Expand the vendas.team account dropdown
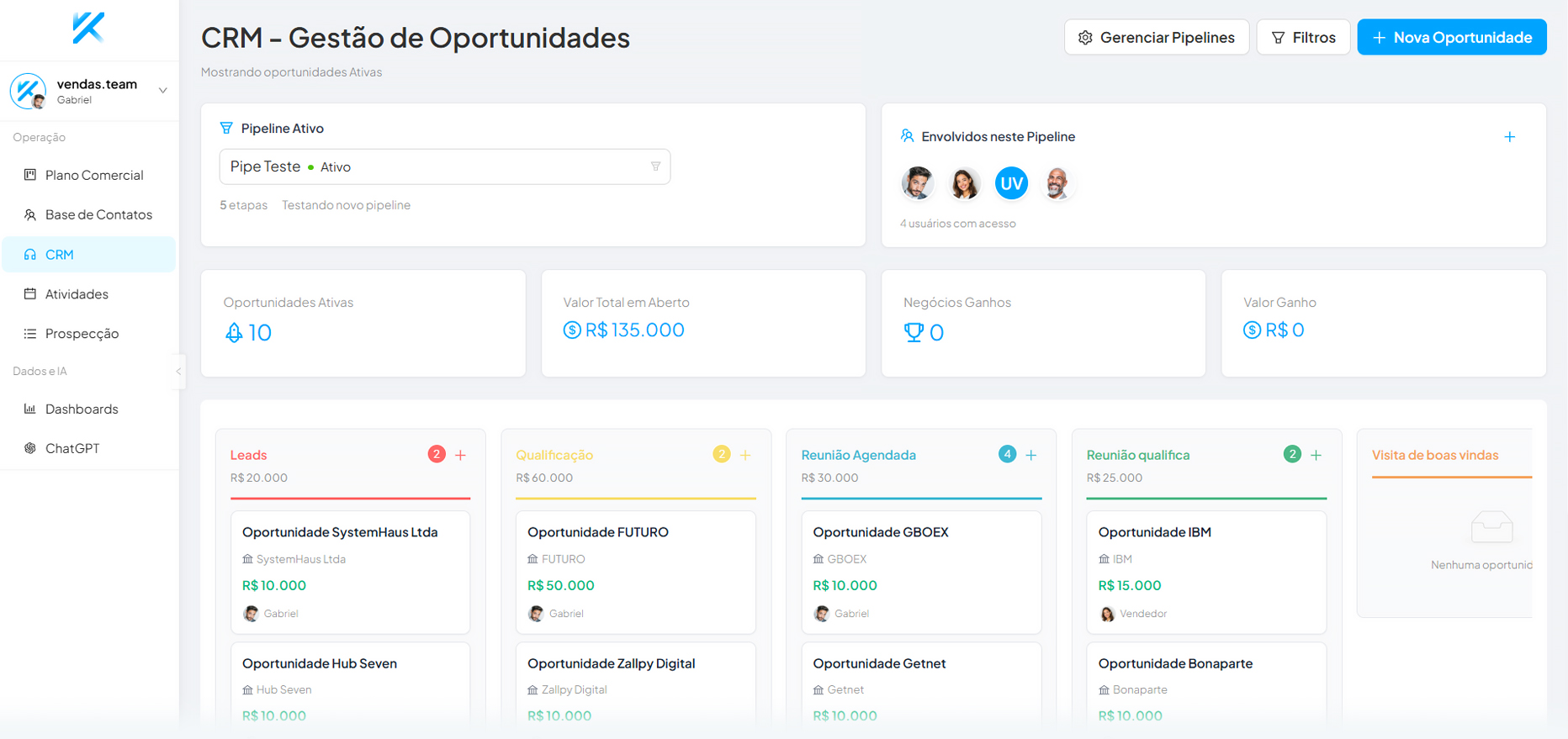 point(163,91)
